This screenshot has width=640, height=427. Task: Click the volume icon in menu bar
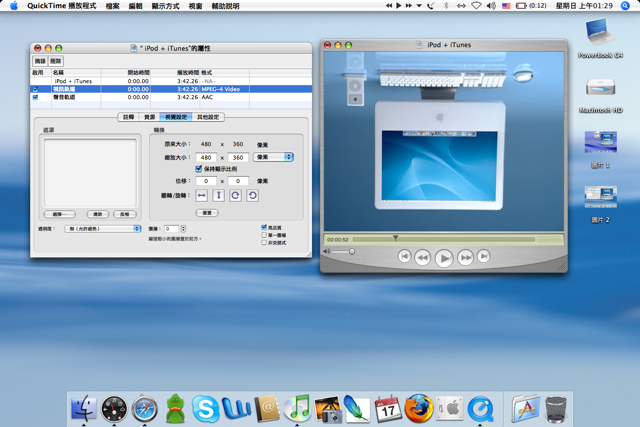[491, 6]
